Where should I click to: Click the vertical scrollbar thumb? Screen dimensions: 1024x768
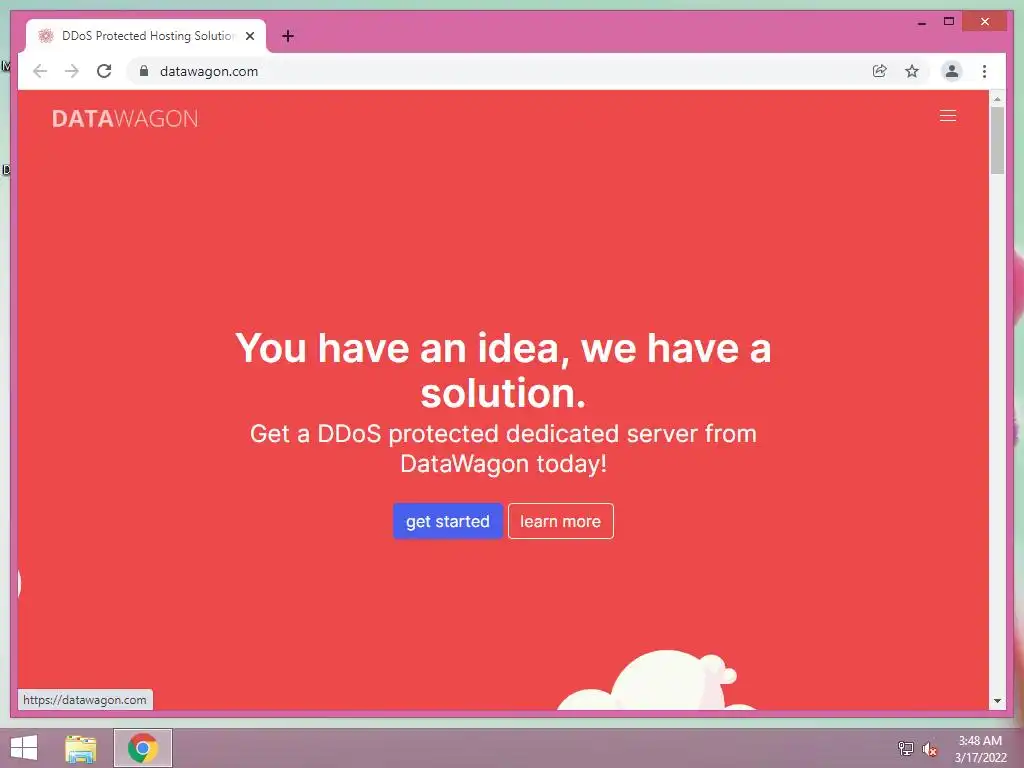[997, 140]
